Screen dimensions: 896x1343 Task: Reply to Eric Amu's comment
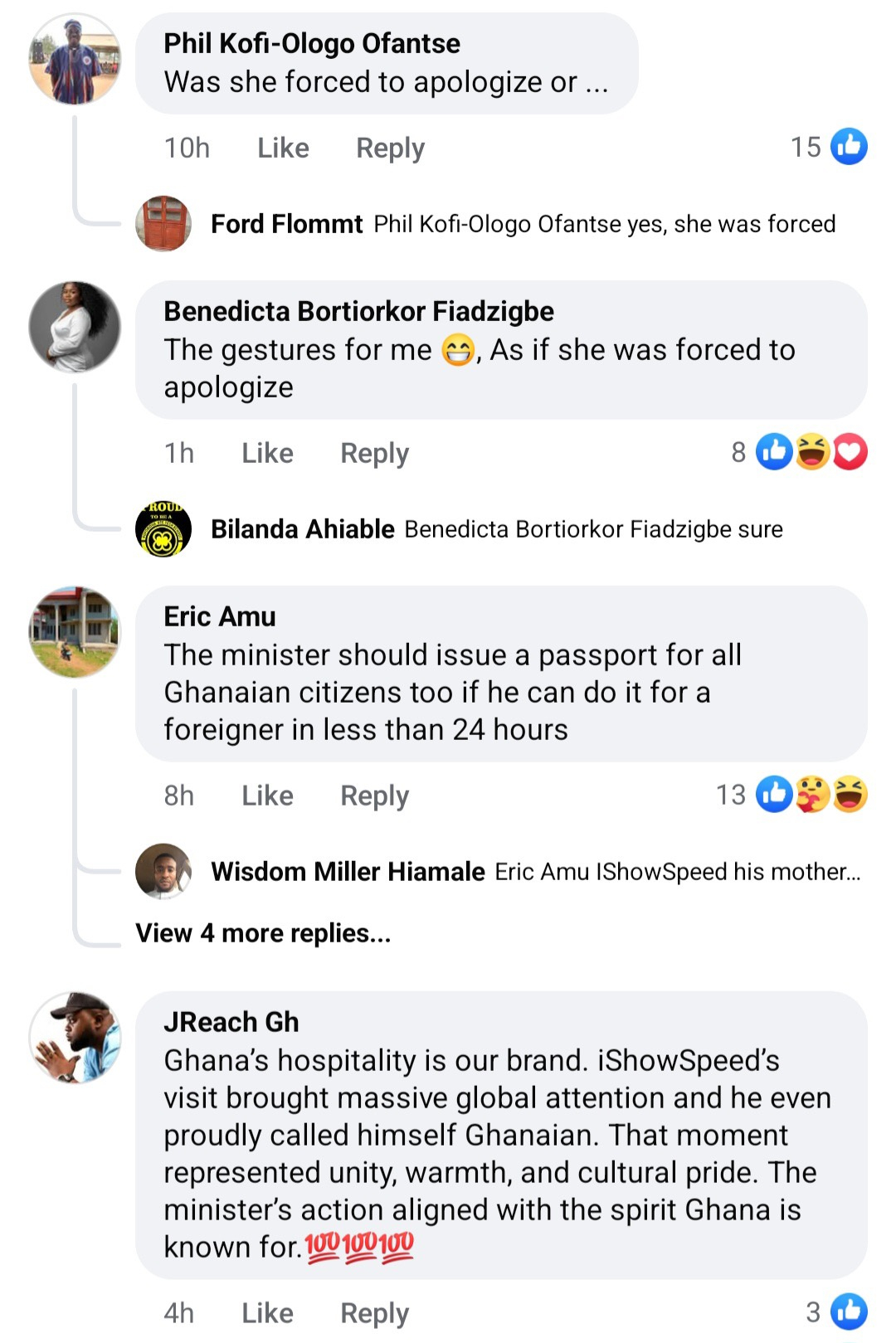point(374,796)
